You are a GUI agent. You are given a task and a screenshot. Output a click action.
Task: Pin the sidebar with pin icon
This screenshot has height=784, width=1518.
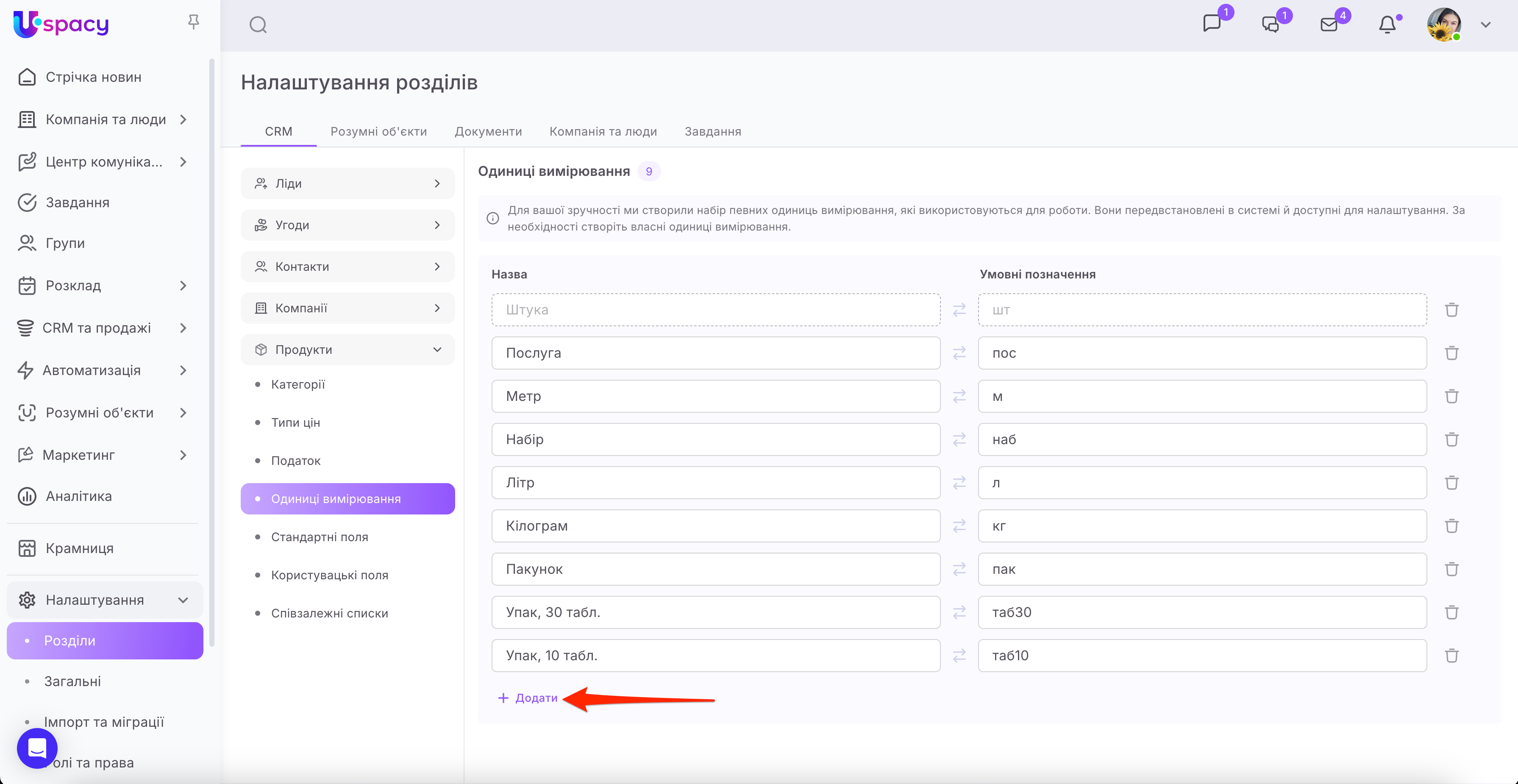(x=193, y=22)
